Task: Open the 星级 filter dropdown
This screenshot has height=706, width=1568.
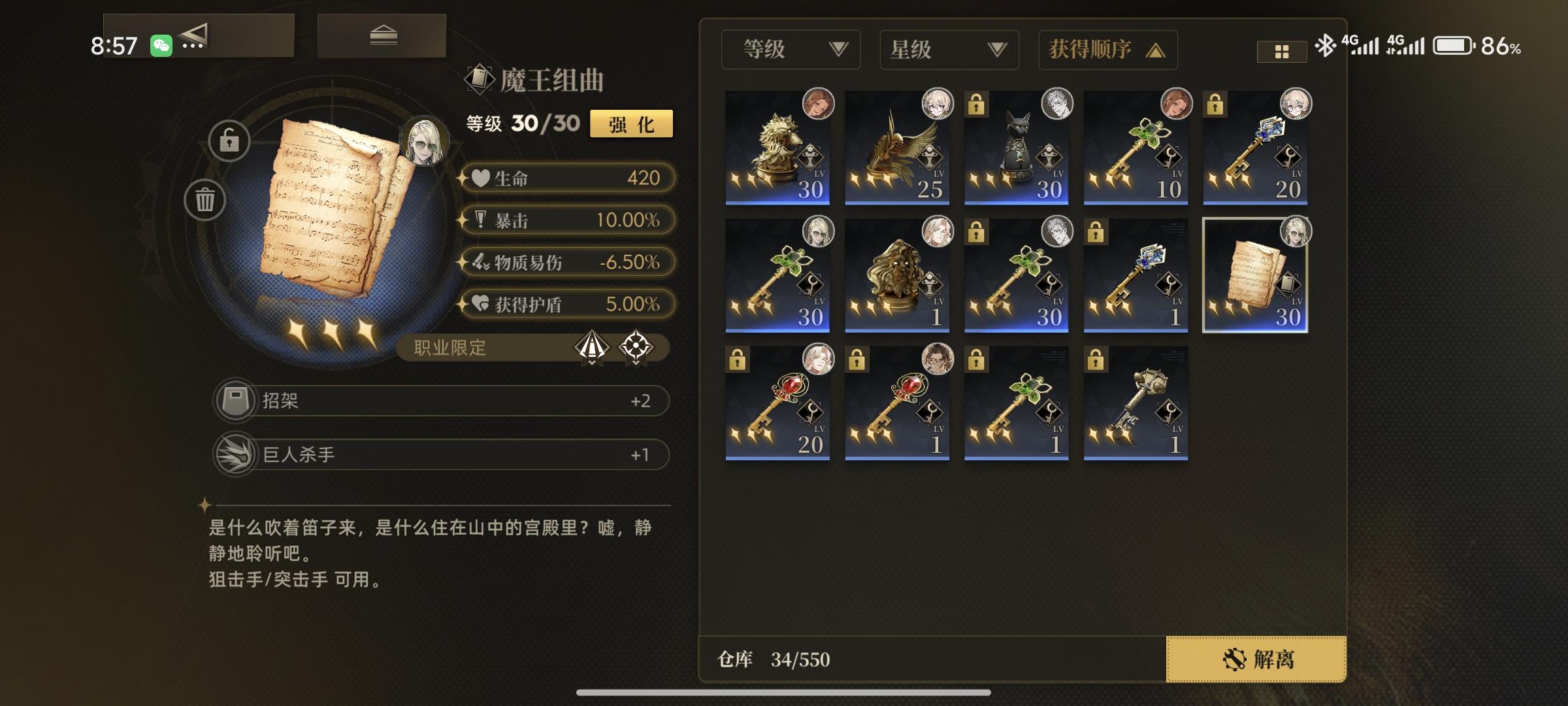Action: click(x=949, y=50)
